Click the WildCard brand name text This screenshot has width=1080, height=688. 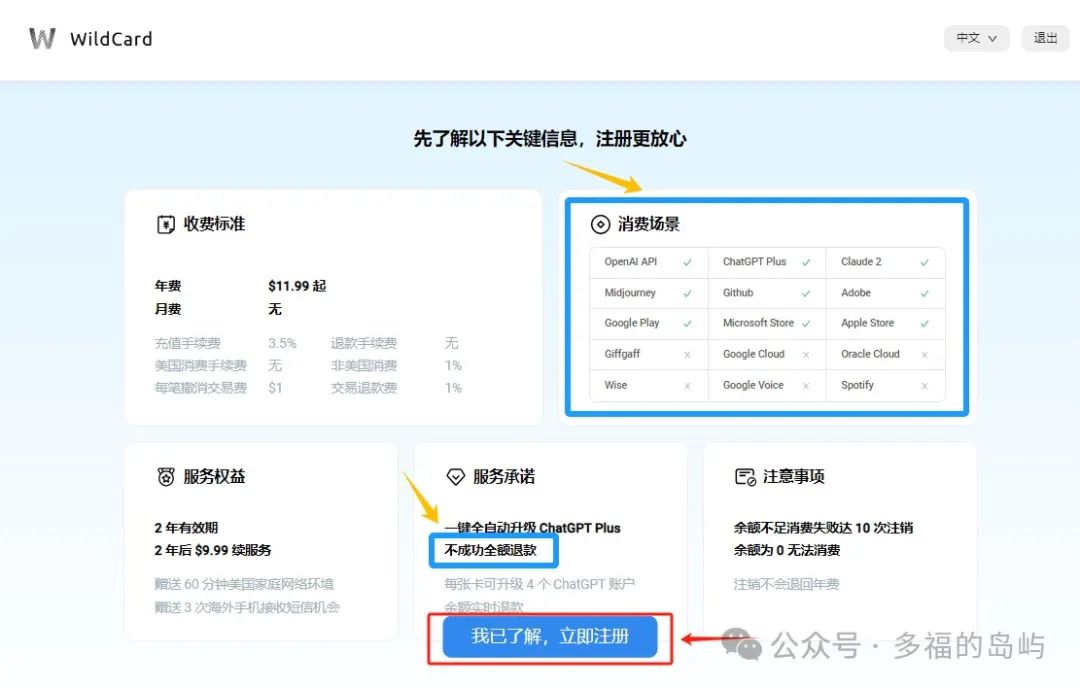(x=111, y=40)
